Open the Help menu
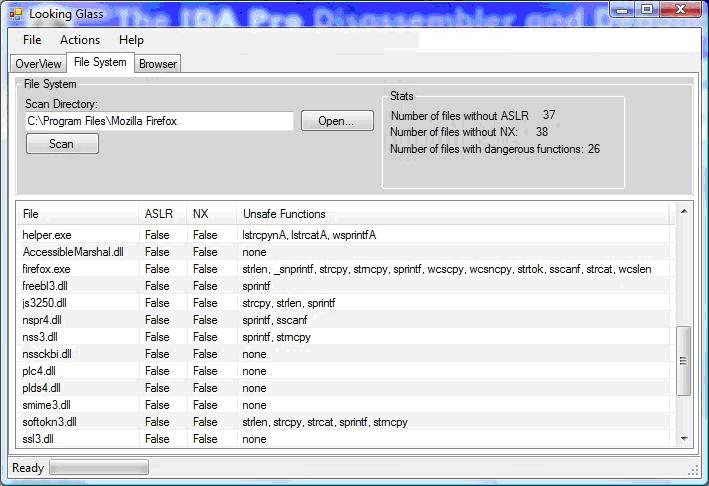Screen dimensions: 709x486 (x=131, y=40)
